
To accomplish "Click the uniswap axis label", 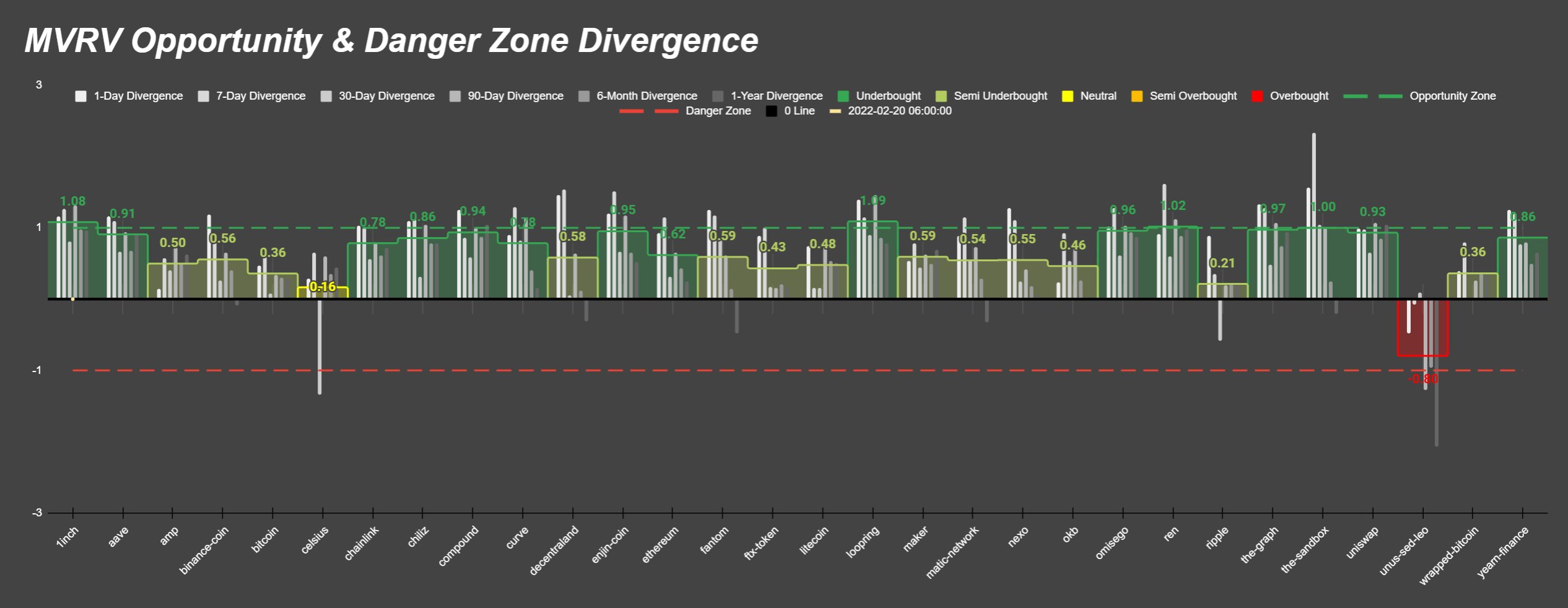I will coord(1362,542).
